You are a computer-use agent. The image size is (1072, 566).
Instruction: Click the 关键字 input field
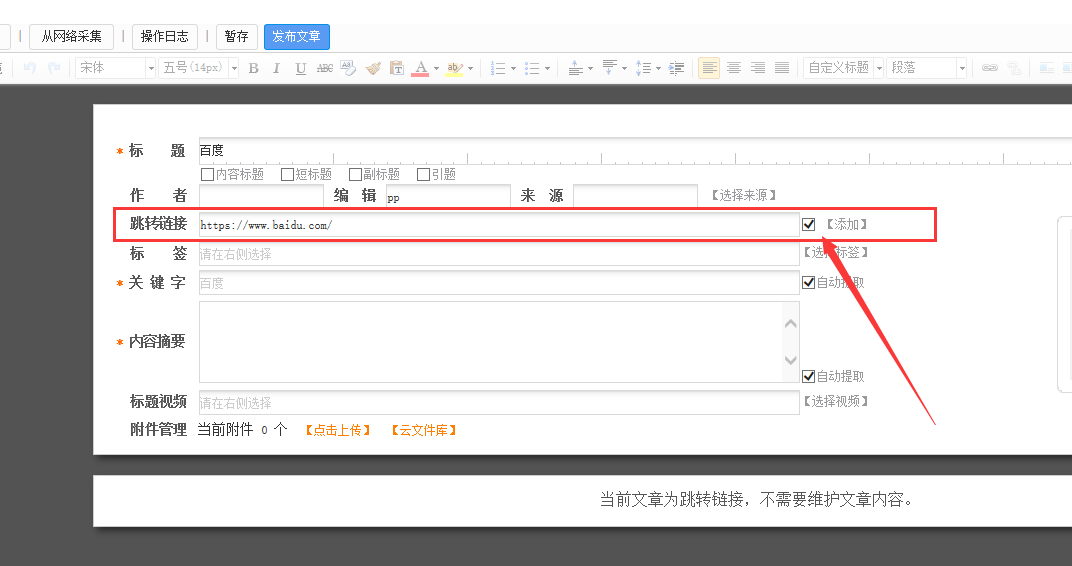coord(499,282)
